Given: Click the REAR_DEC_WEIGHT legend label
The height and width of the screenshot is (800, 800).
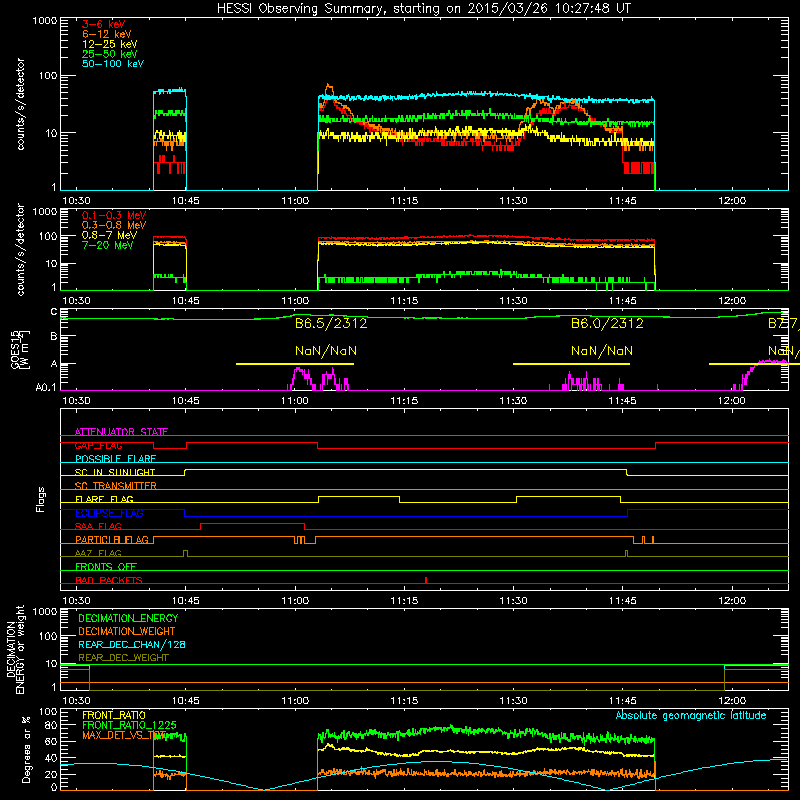Looking at the screenshot, I should click(123, 658).
